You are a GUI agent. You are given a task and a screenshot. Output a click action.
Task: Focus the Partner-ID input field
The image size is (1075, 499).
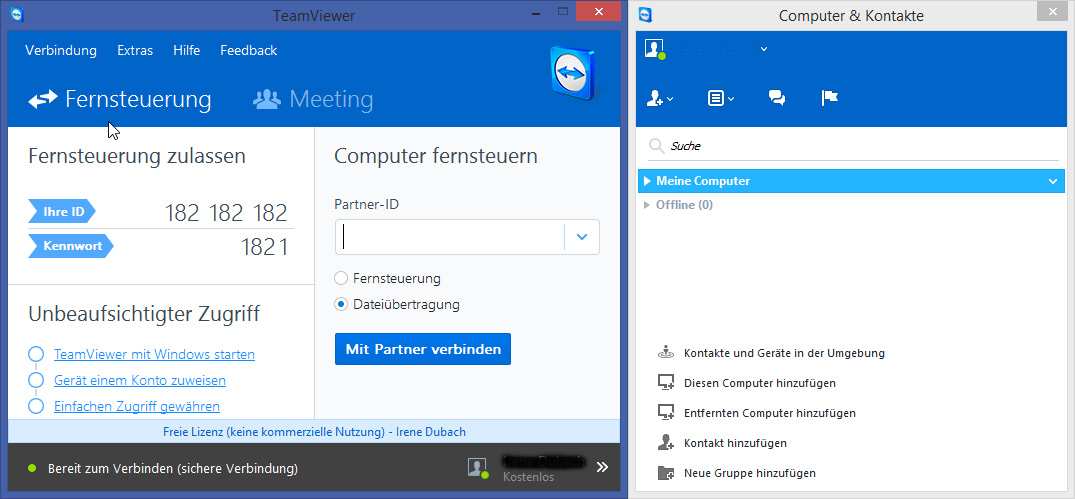click(450, 237)
